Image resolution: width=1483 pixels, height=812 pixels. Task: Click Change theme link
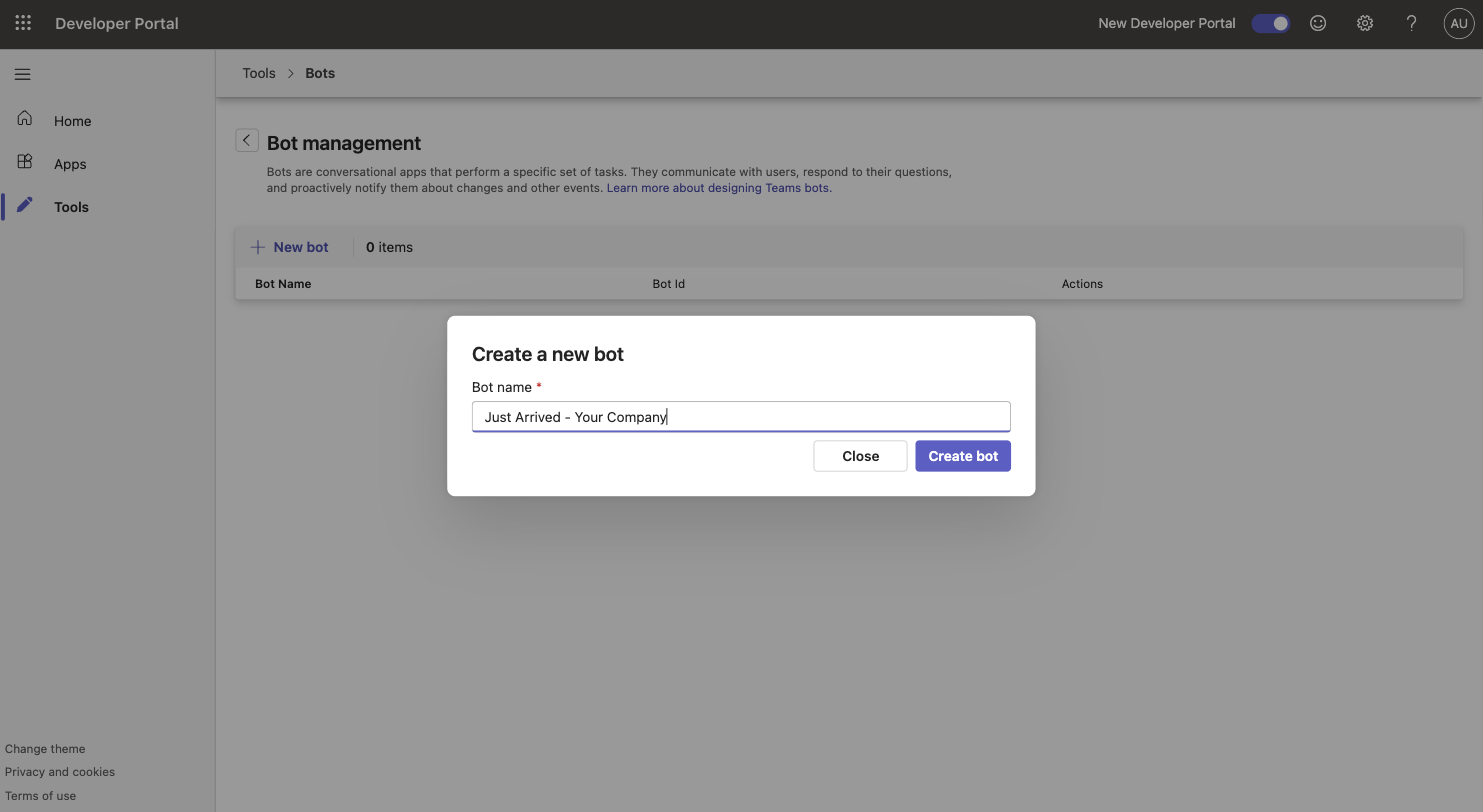[x=45, y=749]
